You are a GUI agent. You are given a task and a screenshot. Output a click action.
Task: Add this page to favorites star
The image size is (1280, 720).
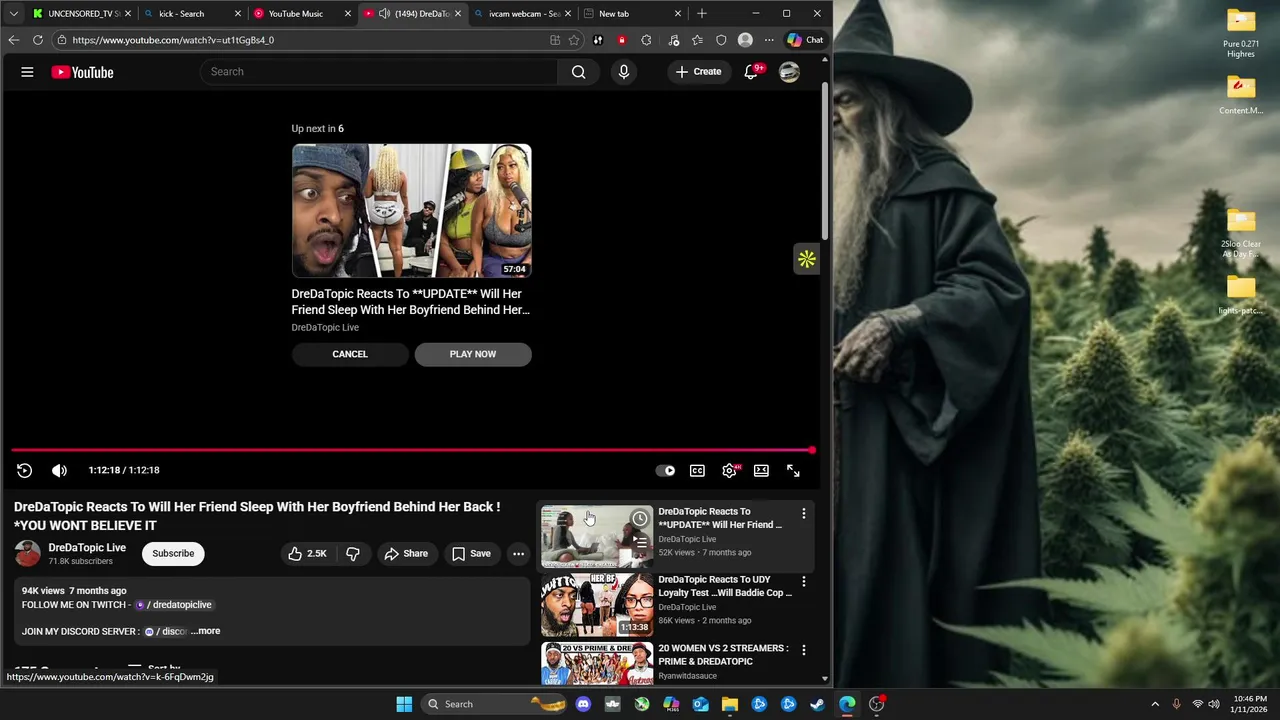click(574, 40)
